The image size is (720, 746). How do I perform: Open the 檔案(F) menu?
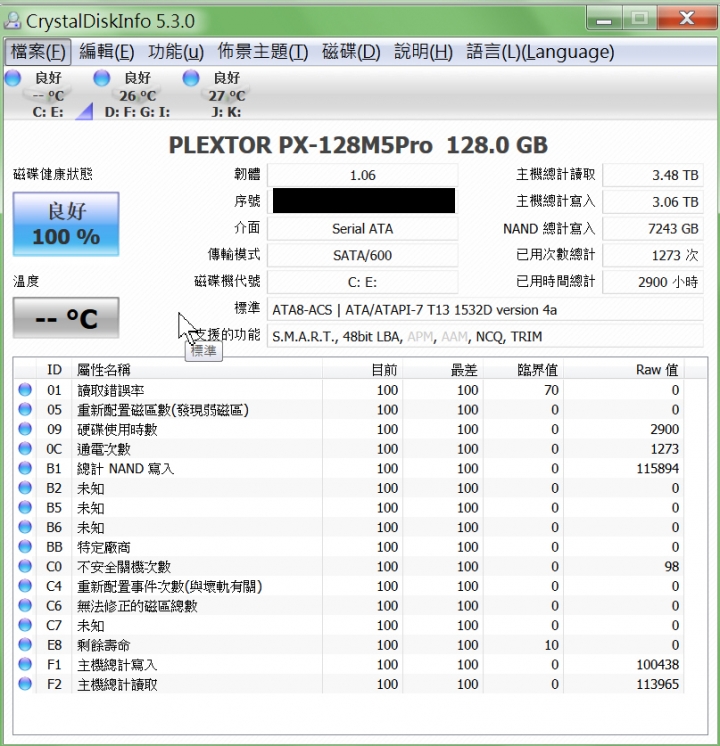pos(38,51)
